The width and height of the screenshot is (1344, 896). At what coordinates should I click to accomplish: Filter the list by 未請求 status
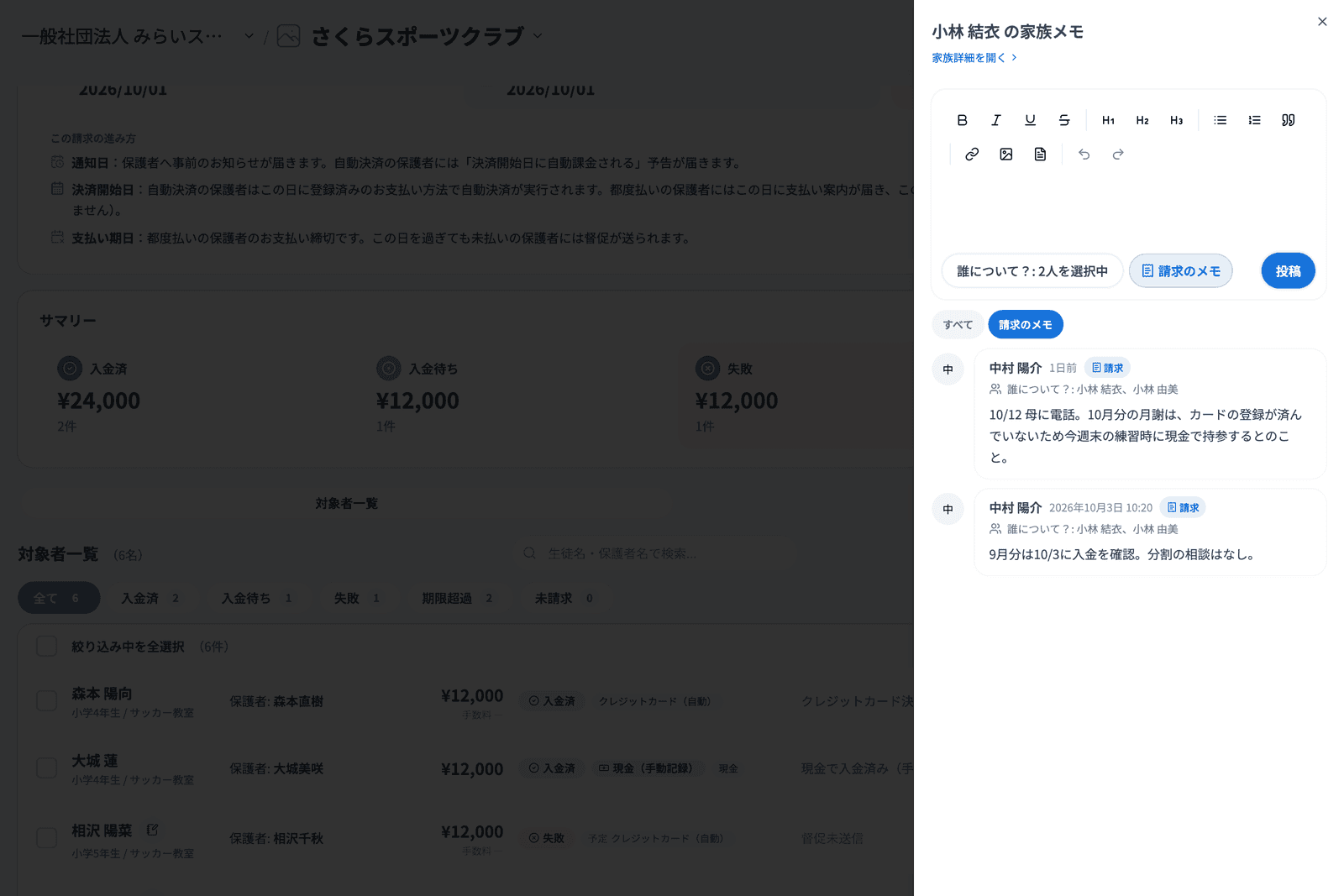[564, 598]
